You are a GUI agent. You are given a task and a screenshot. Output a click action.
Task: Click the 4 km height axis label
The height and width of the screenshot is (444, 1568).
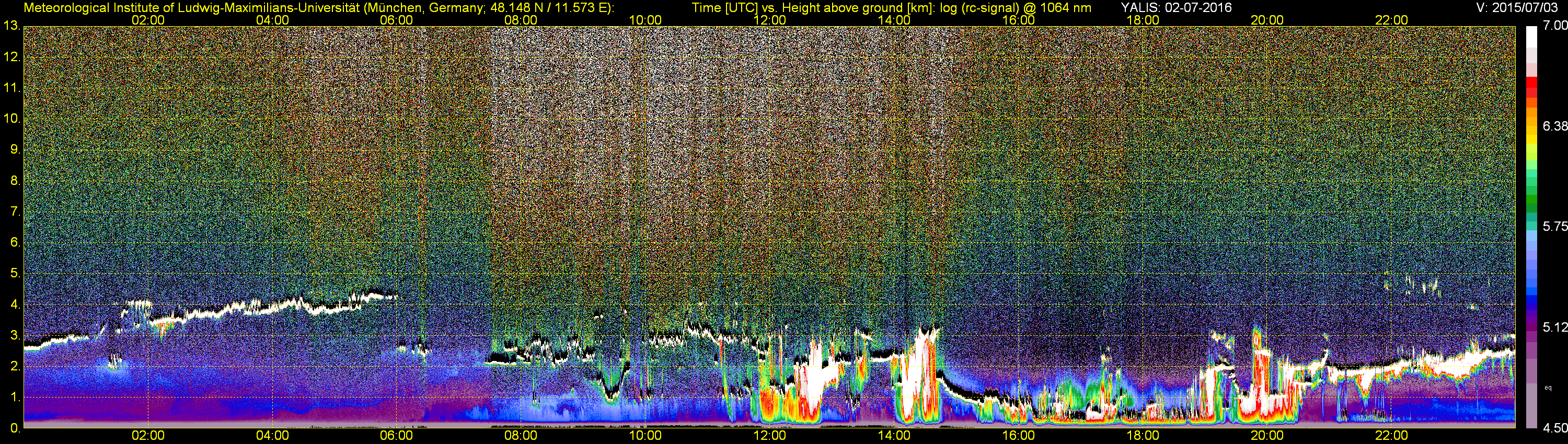[15, 305]
